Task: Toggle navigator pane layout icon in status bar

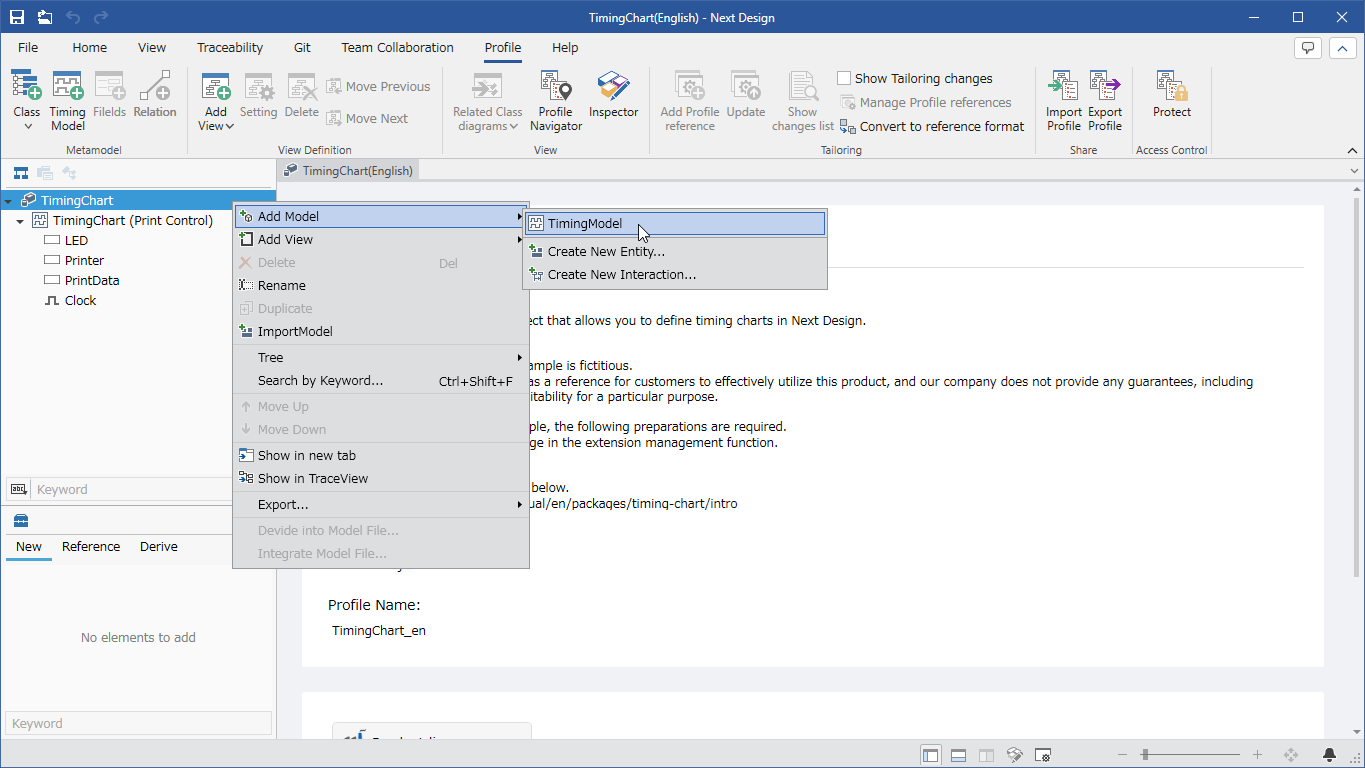Action: tap(931, 755)
